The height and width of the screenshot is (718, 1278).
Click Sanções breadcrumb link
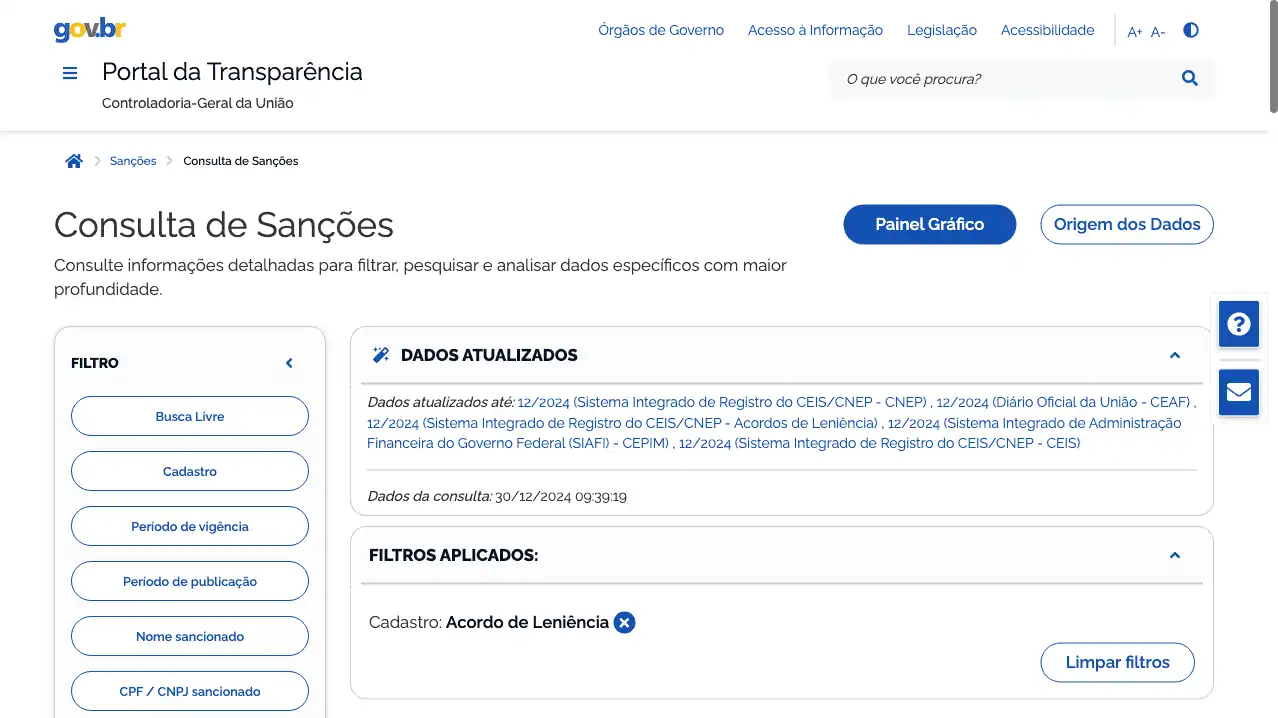point(133,161)
